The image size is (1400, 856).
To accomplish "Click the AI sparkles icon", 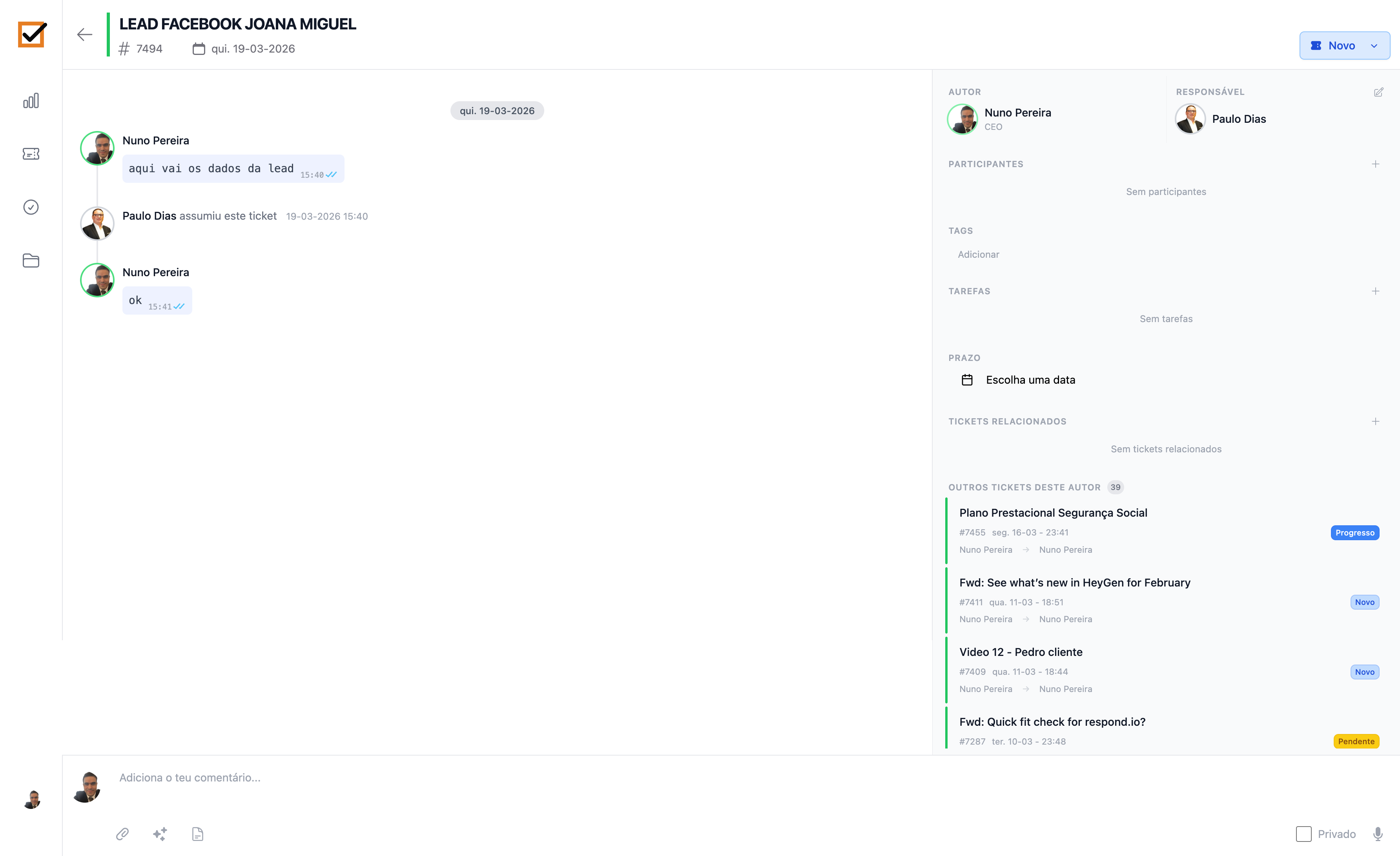I will point(160,834).
